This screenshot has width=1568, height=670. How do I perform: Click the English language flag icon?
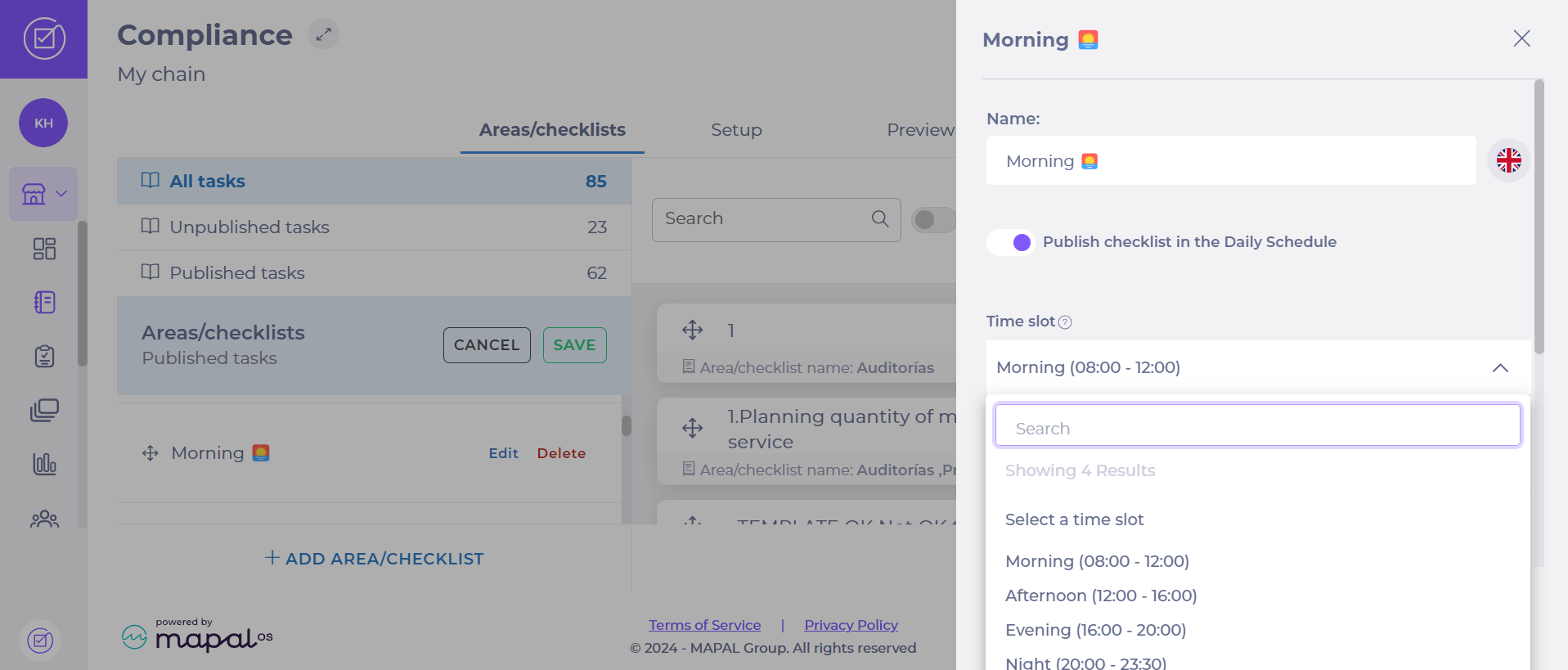click(1508, 160)
